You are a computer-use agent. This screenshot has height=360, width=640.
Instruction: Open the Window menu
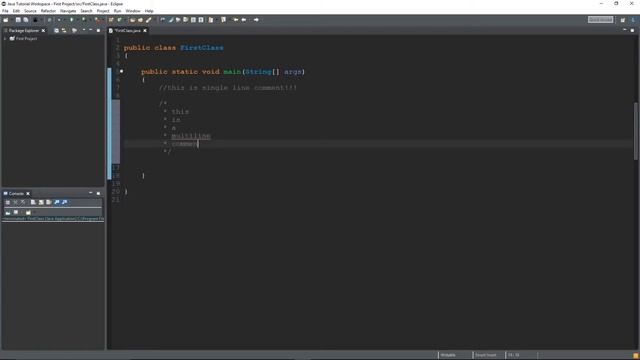[x=133, y=11]
